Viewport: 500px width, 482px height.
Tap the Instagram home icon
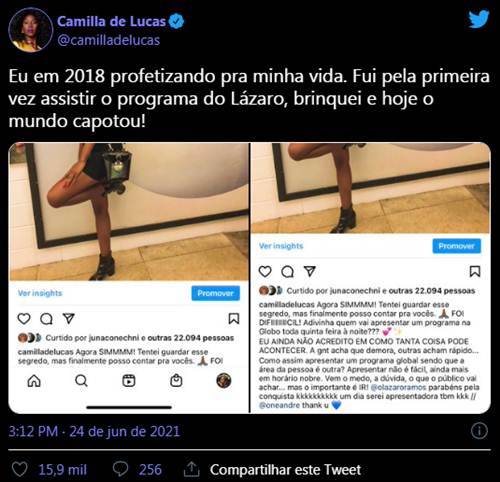click(34, 380)
